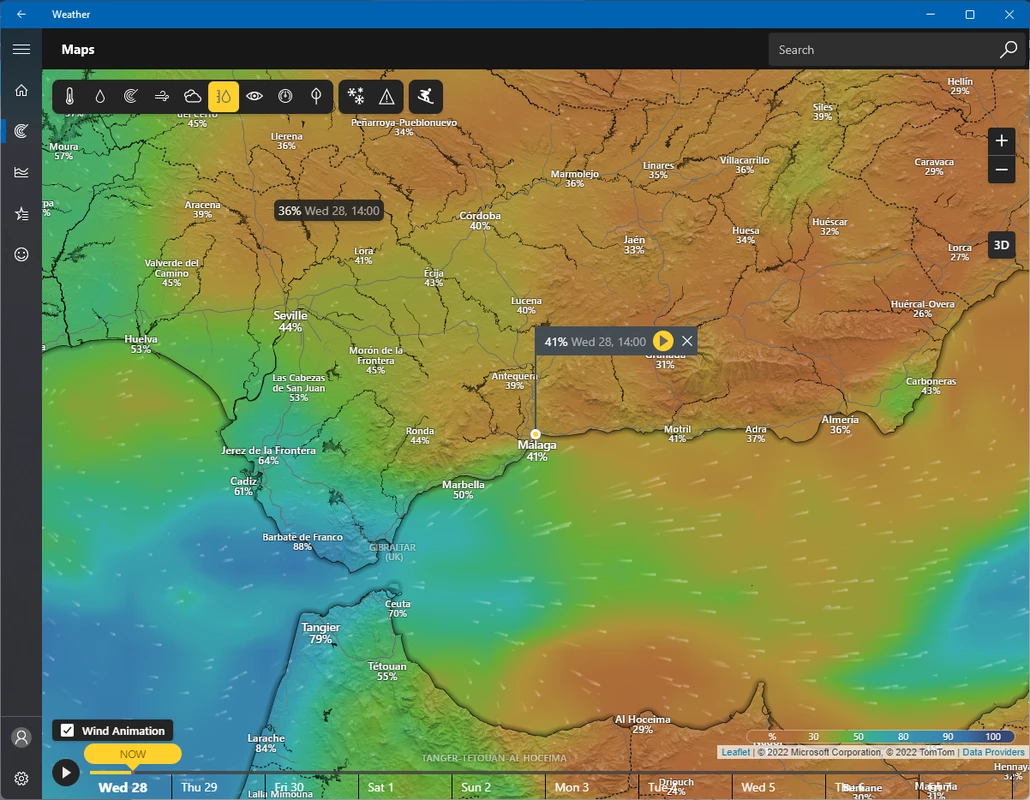This screenshot has width=1030, height=800.
Task: Click the Seville city label
Action: pos(290,321)
